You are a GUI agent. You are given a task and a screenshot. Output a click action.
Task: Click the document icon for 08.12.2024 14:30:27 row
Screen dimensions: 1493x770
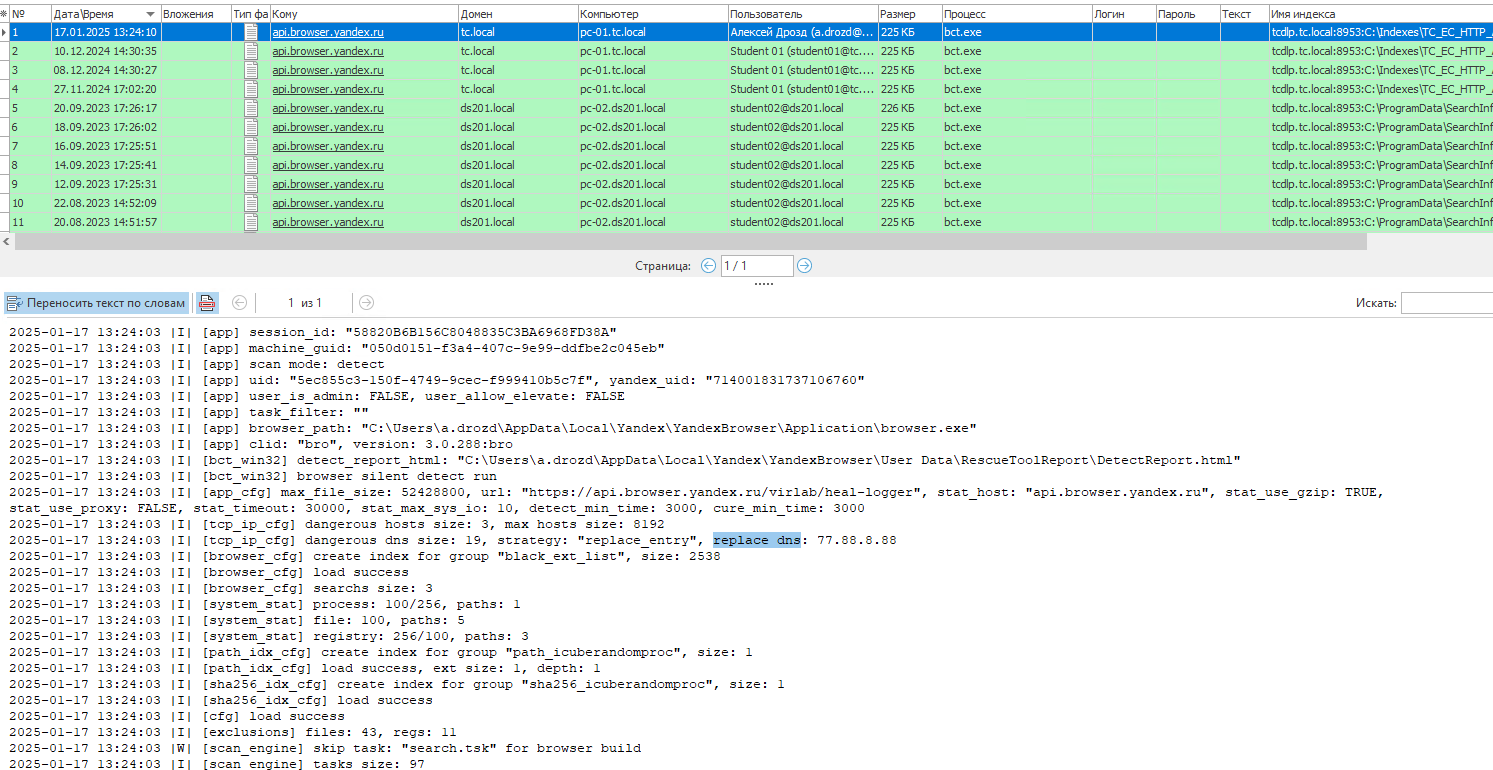click(x=251, y=70)
